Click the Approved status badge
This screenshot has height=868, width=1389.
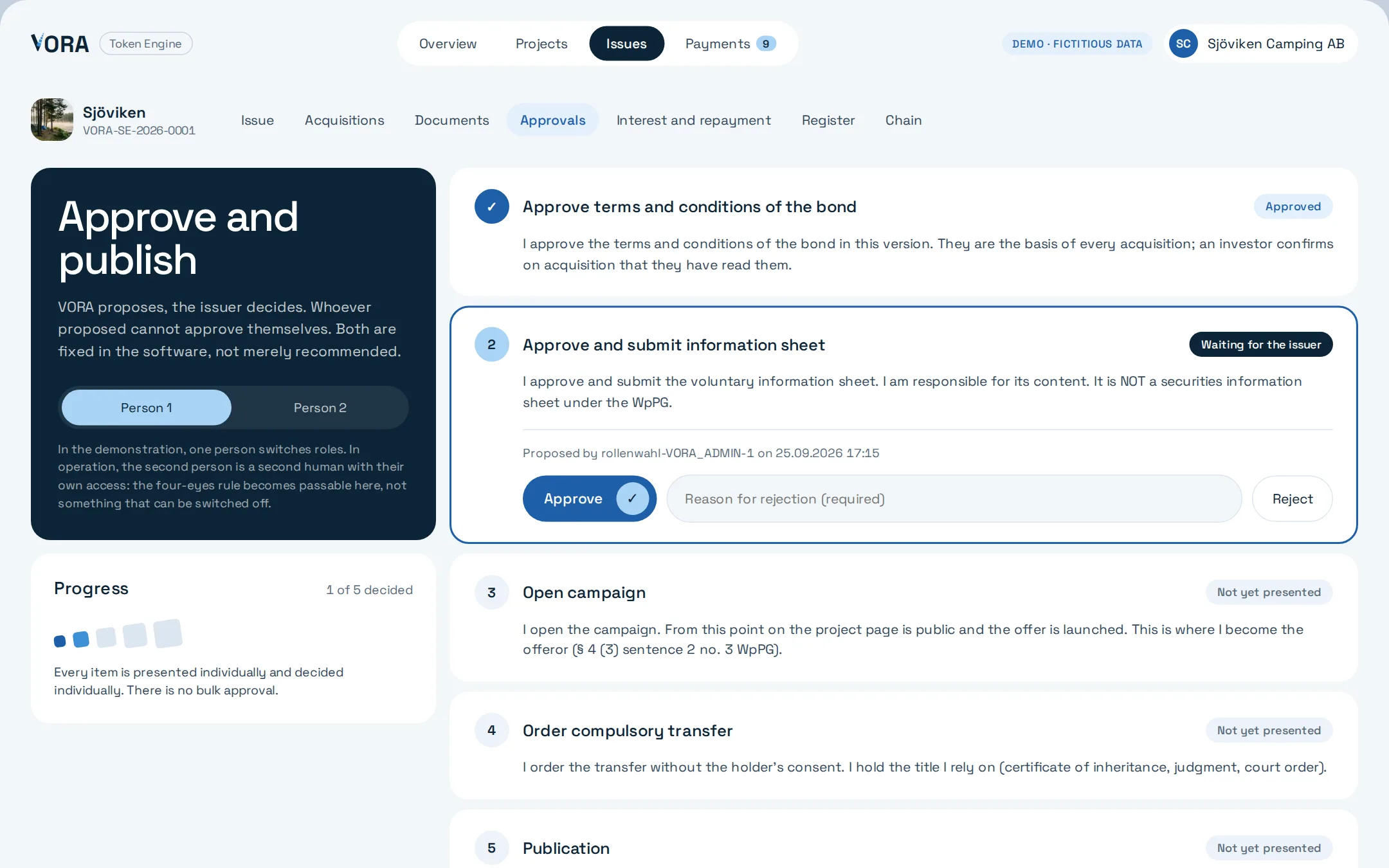pyautogui.click(x=1293, y=206)
